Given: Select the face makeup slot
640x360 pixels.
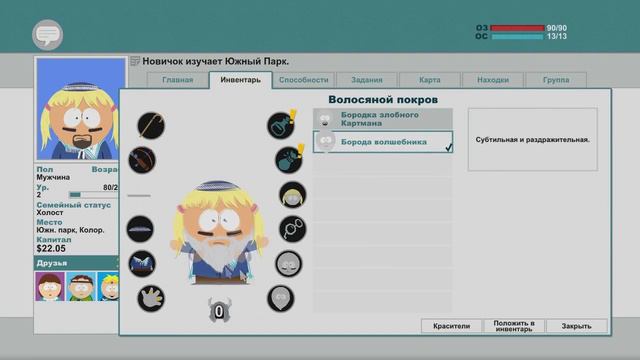Looking at the screenshot, I should pyautogui.click(x=289, y=264).
